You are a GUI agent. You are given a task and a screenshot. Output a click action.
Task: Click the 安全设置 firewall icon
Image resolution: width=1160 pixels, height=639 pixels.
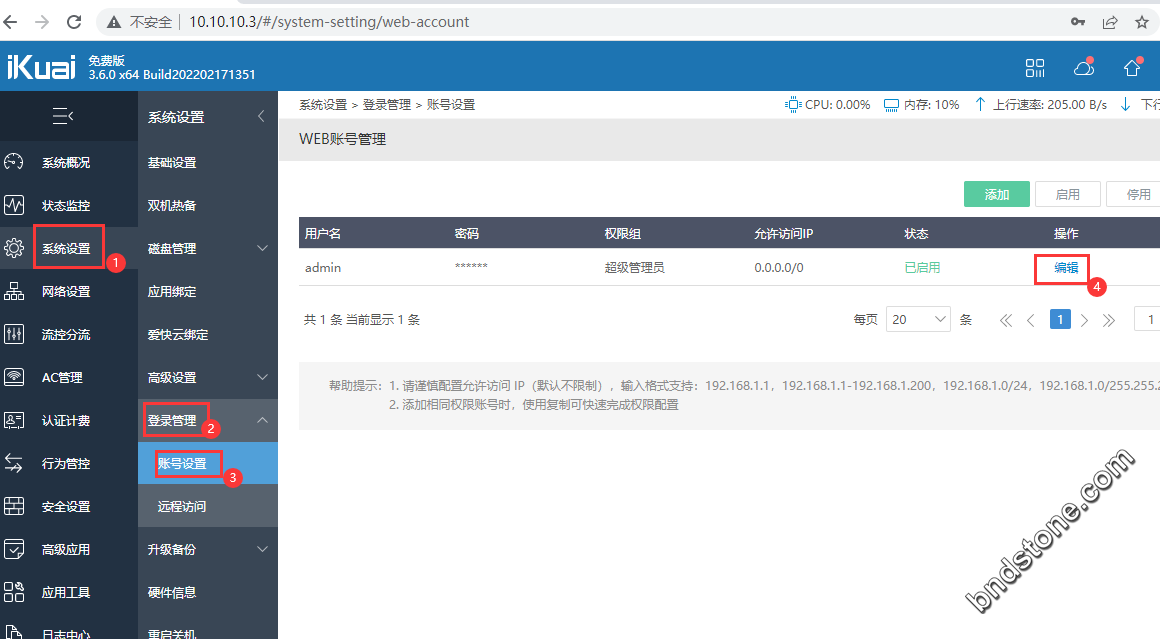coord(14,506)
